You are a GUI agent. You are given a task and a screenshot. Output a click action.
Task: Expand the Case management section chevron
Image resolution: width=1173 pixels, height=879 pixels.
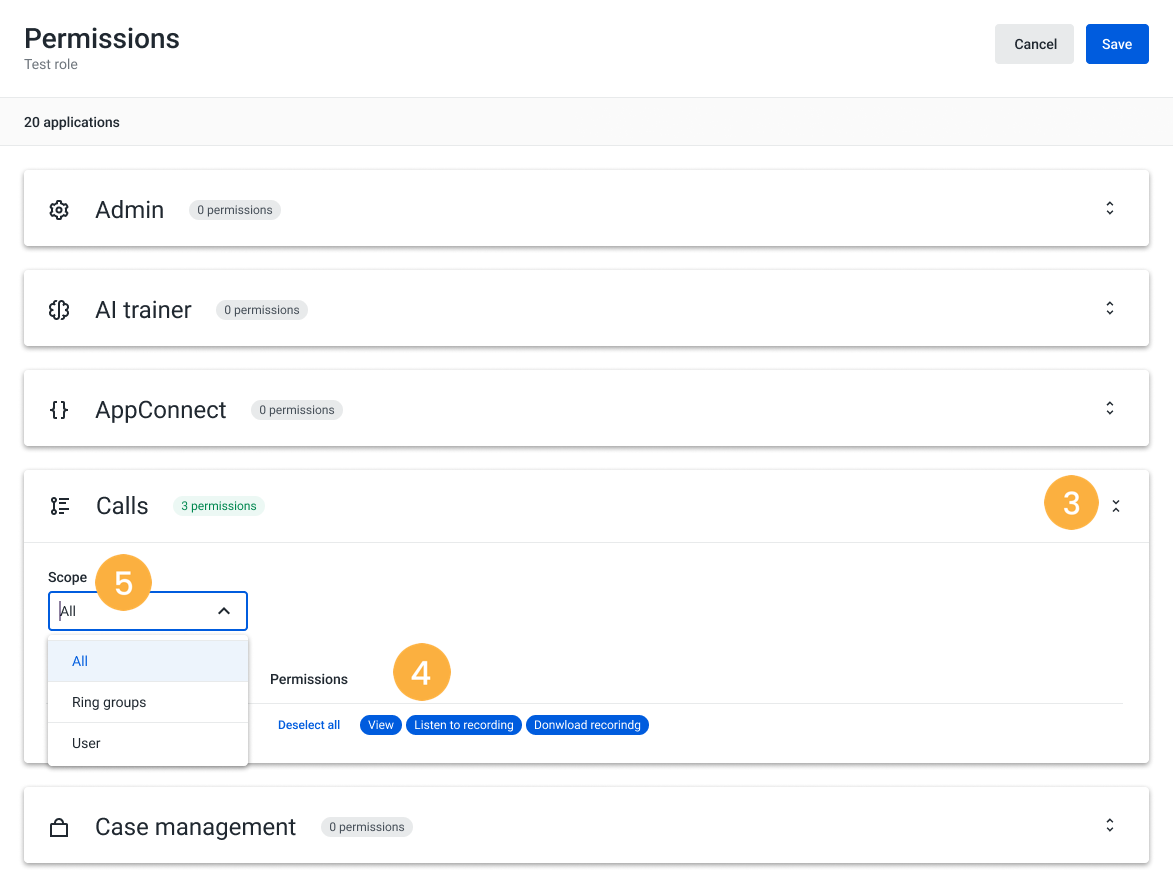click(1109, 826)
